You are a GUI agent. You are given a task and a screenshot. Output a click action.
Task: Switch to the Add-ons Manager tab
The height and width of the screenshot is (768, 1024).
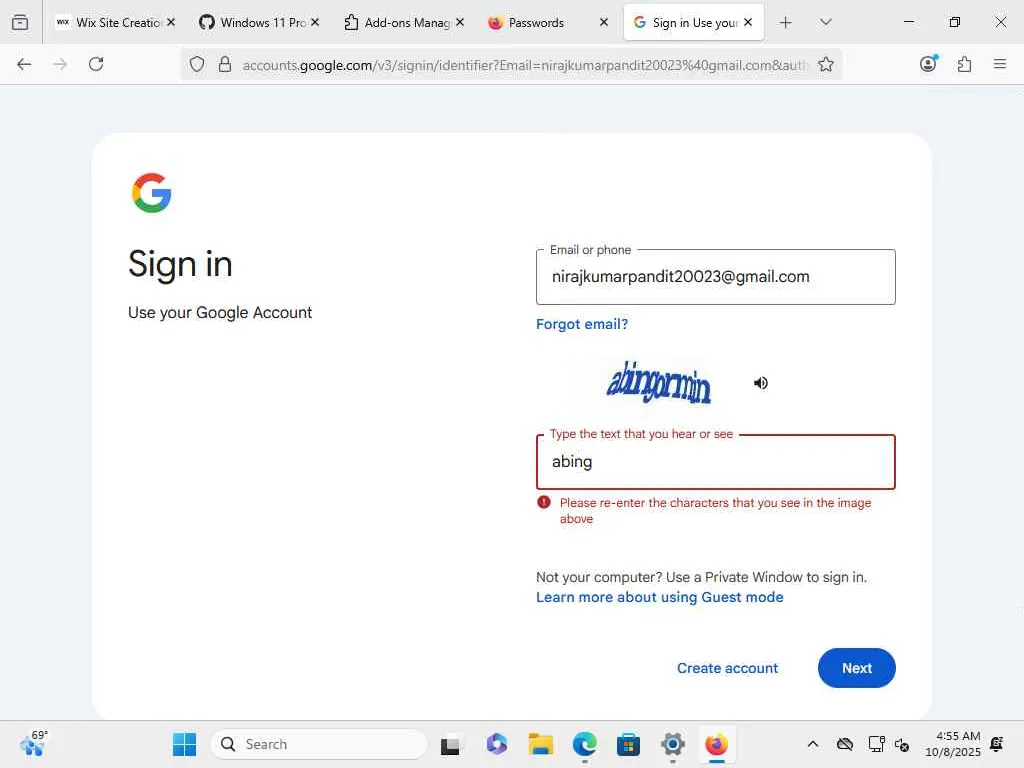[x=404, y=22]
